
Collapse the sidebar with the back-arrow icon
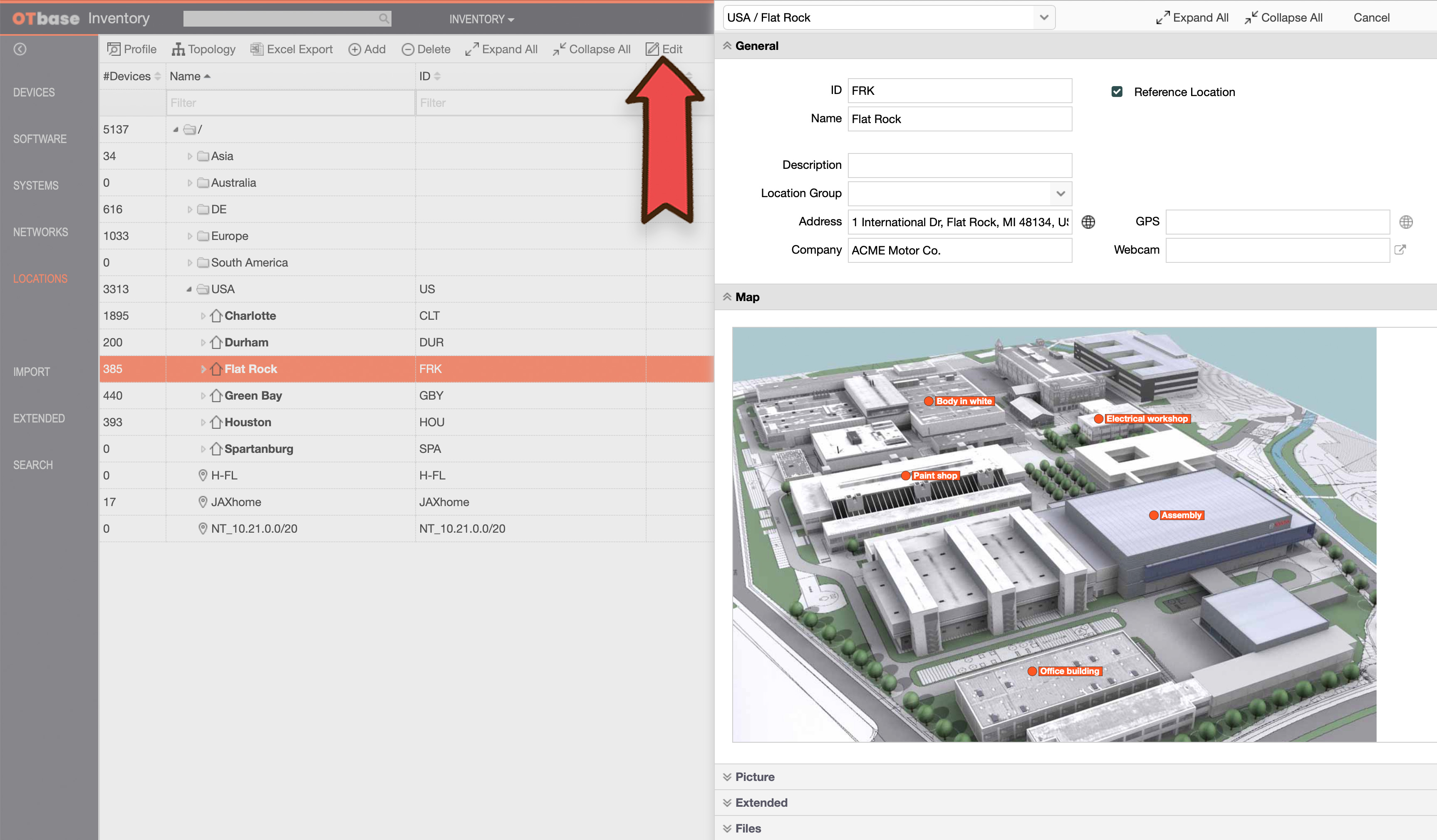click(20, 49)
